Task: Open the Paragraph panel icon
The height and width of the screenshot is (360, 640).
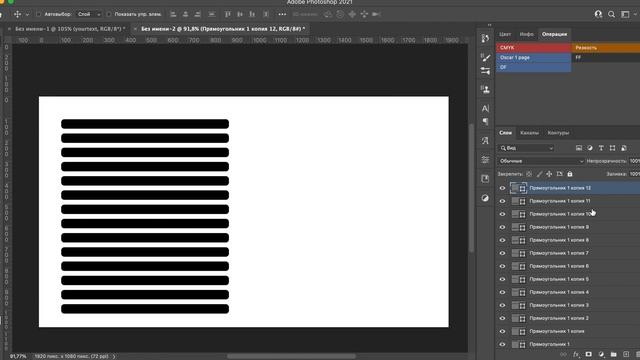Action: (485, 122)
